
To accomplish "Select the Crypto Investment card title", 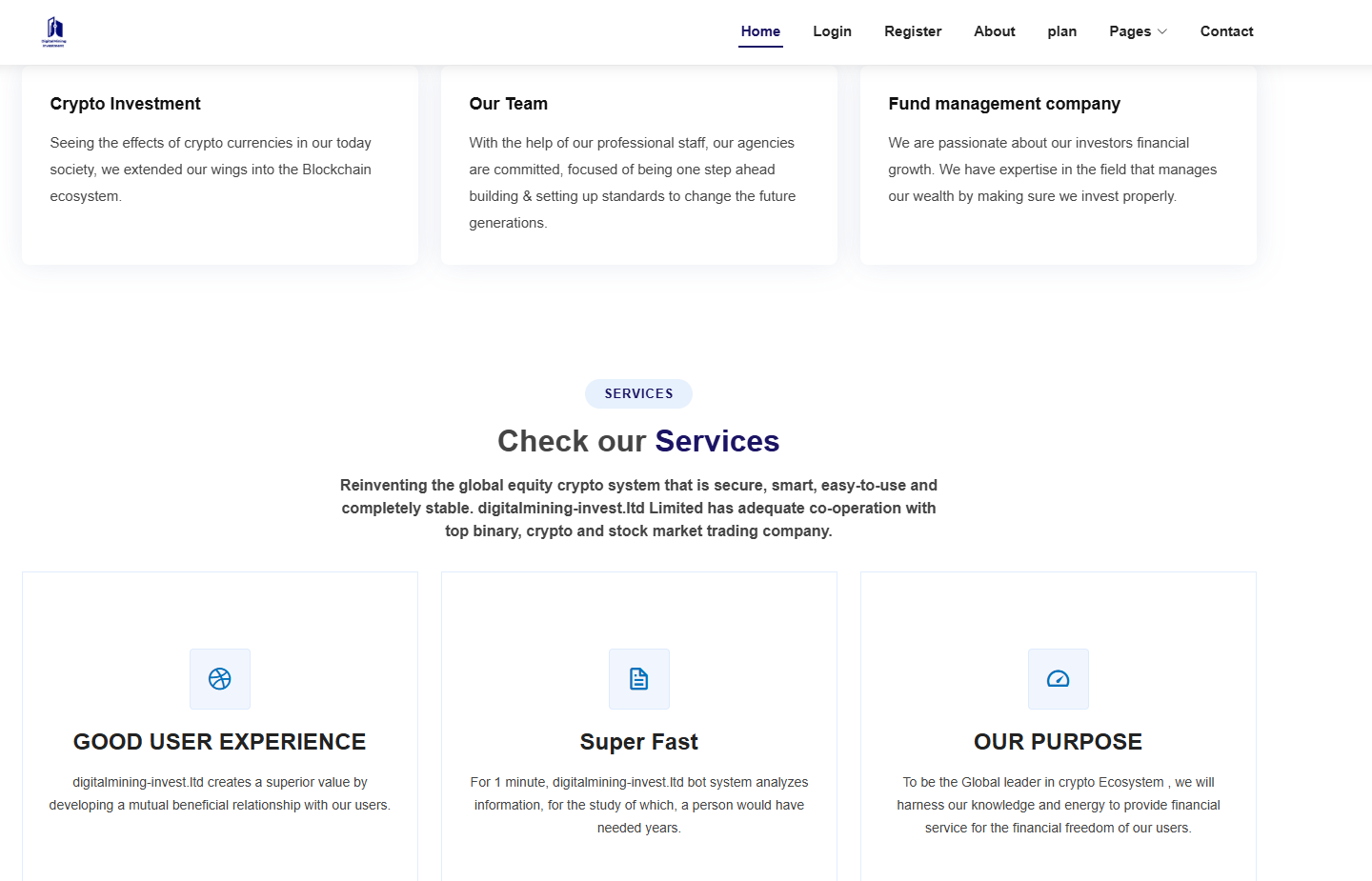I will (126, 104).
